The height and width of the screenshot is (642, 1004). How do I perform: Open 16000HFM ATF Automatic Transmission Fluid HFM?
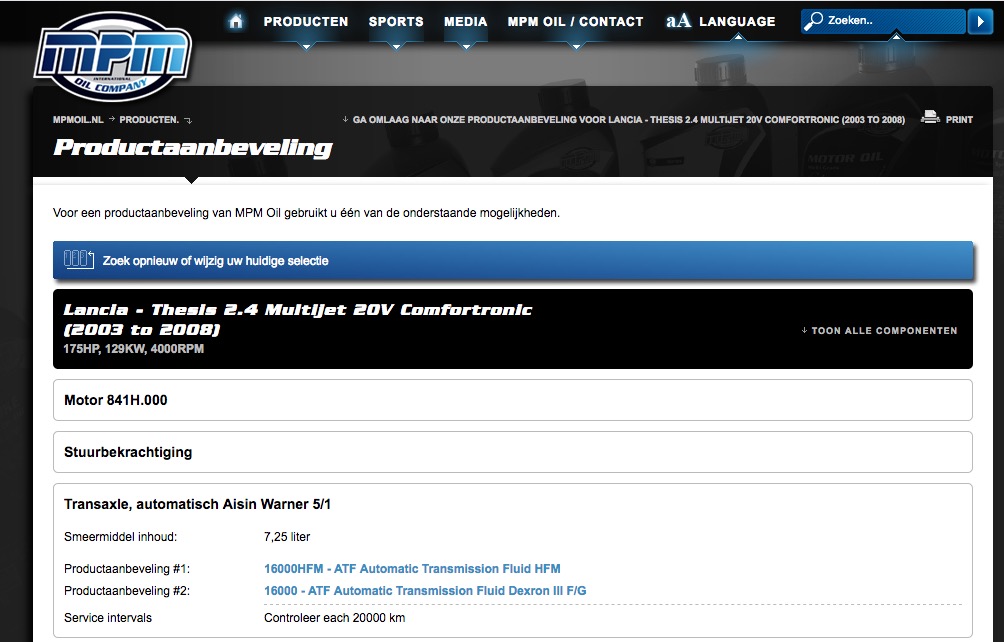412,568
